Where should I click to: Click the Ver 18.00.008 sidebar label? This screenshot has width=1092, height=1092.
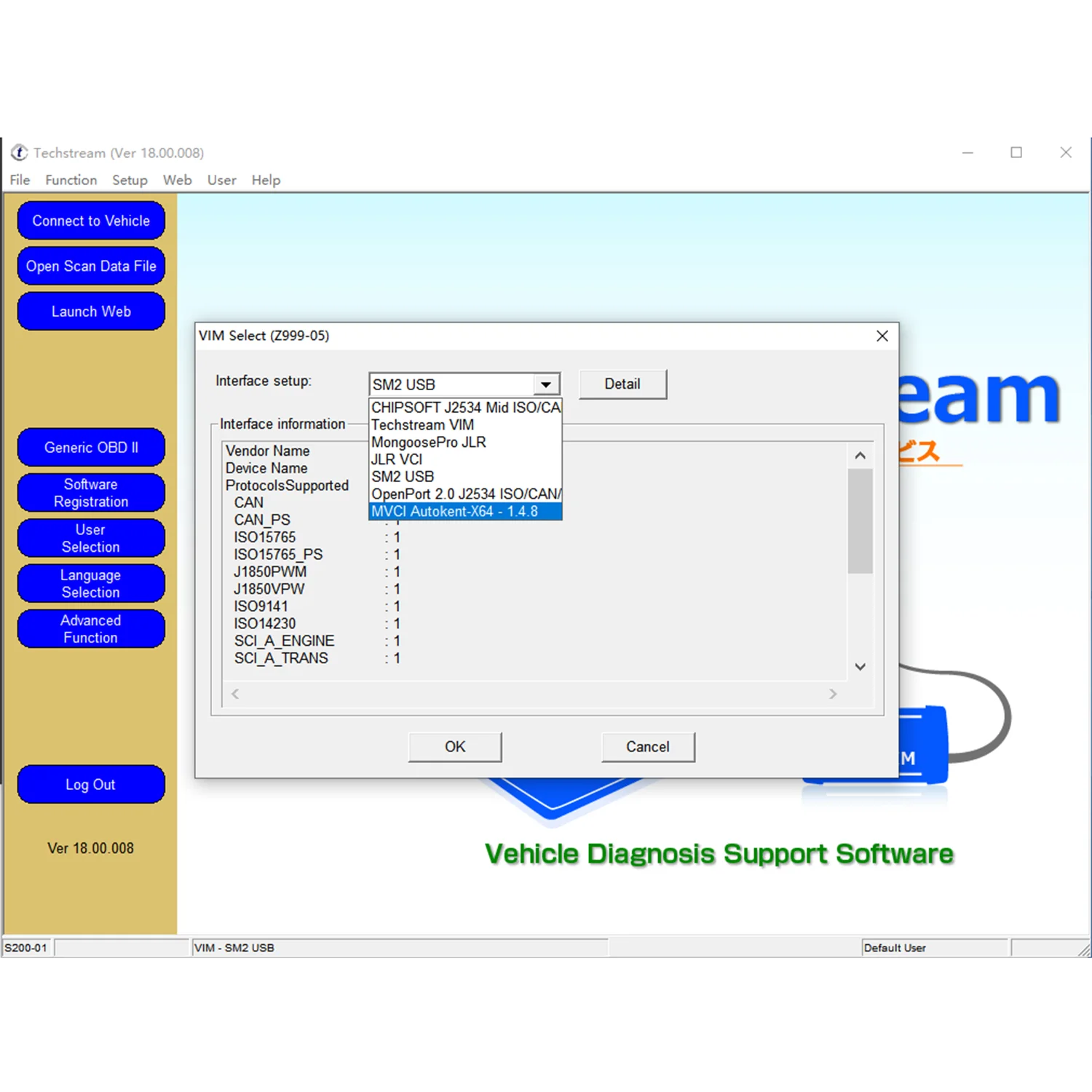point(91,848)
